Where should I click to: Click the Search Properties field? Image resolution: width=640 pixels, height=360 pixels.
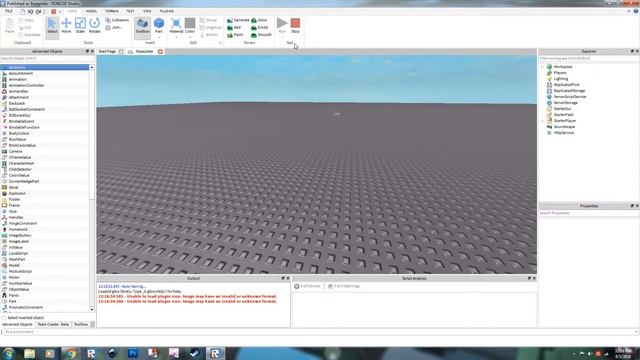(x=589, y=213)
